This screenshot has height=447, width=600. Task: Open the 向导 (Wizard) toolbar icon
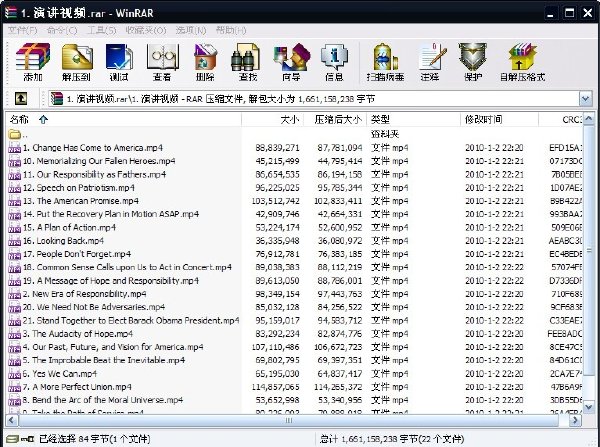coord(292,57)
